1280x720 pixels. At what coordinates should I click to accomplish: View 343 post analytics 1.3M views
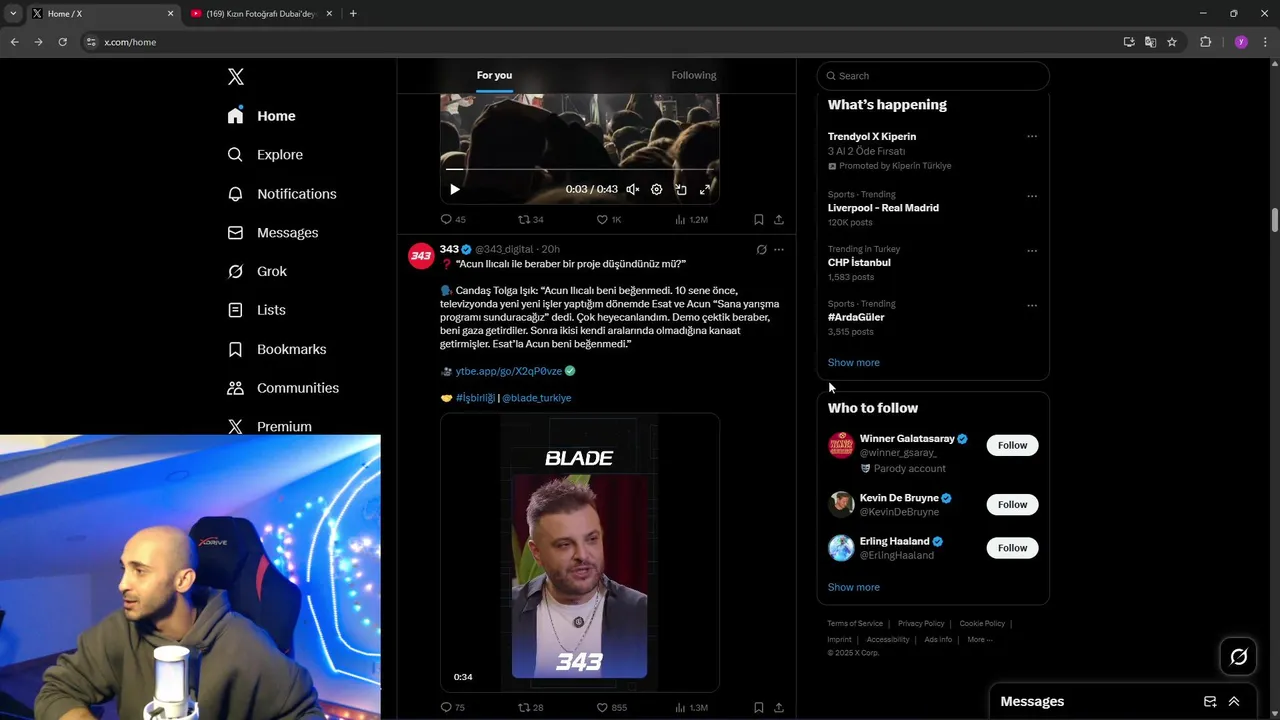point(691,707)
